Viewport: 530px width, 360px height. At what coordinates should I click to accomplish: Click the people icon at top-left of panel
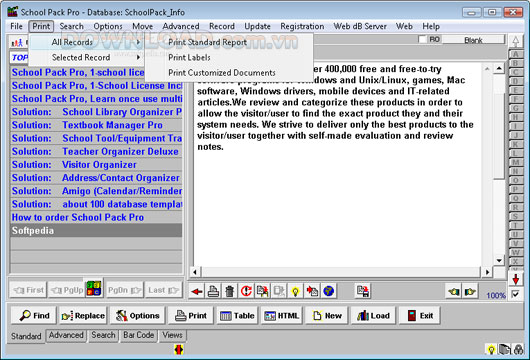17,43
